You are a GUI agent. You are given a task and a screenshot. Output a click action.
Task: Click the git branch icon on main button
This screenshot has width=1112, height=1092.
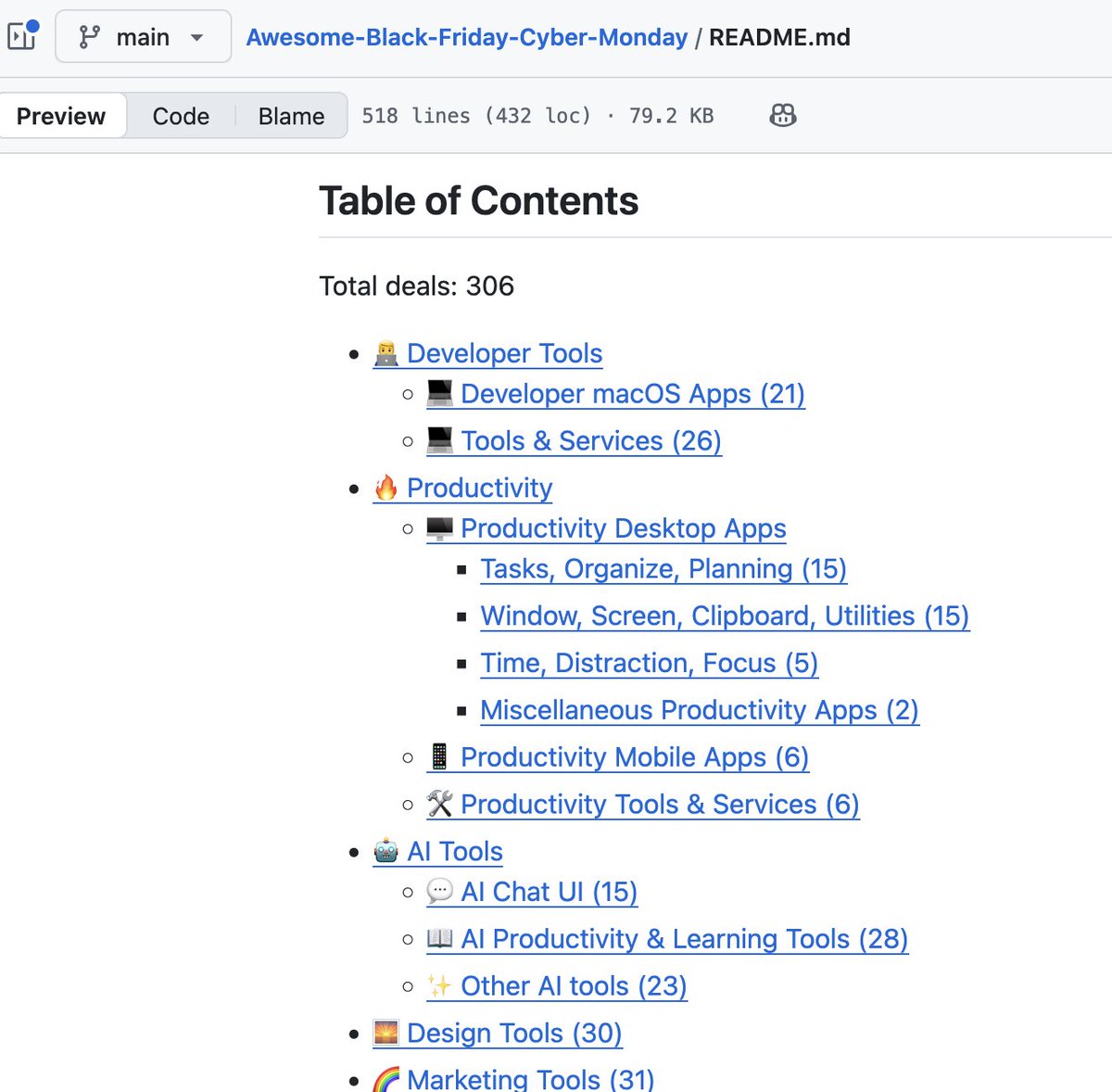pyautogui.click(x=90, y=37)
